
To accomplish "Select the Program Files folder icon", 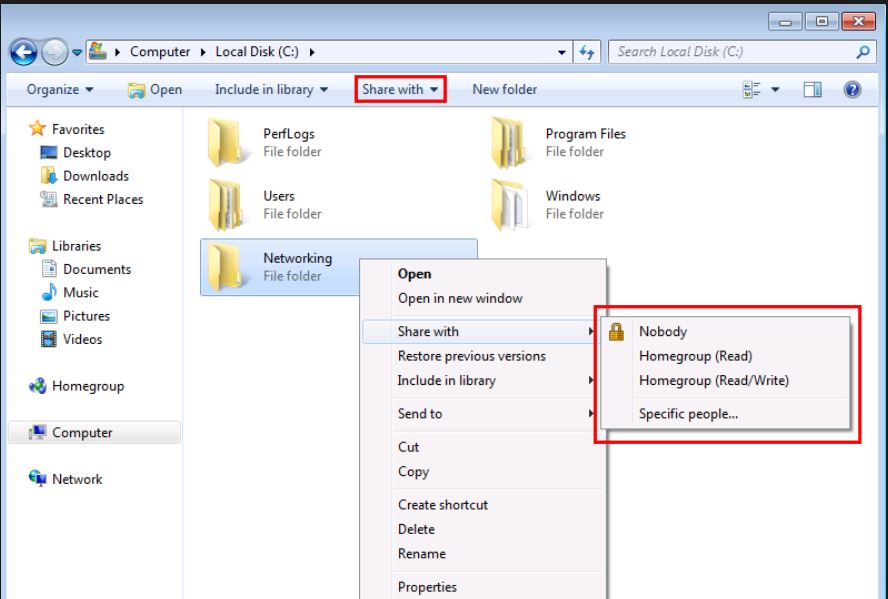I will click(509, 142).
